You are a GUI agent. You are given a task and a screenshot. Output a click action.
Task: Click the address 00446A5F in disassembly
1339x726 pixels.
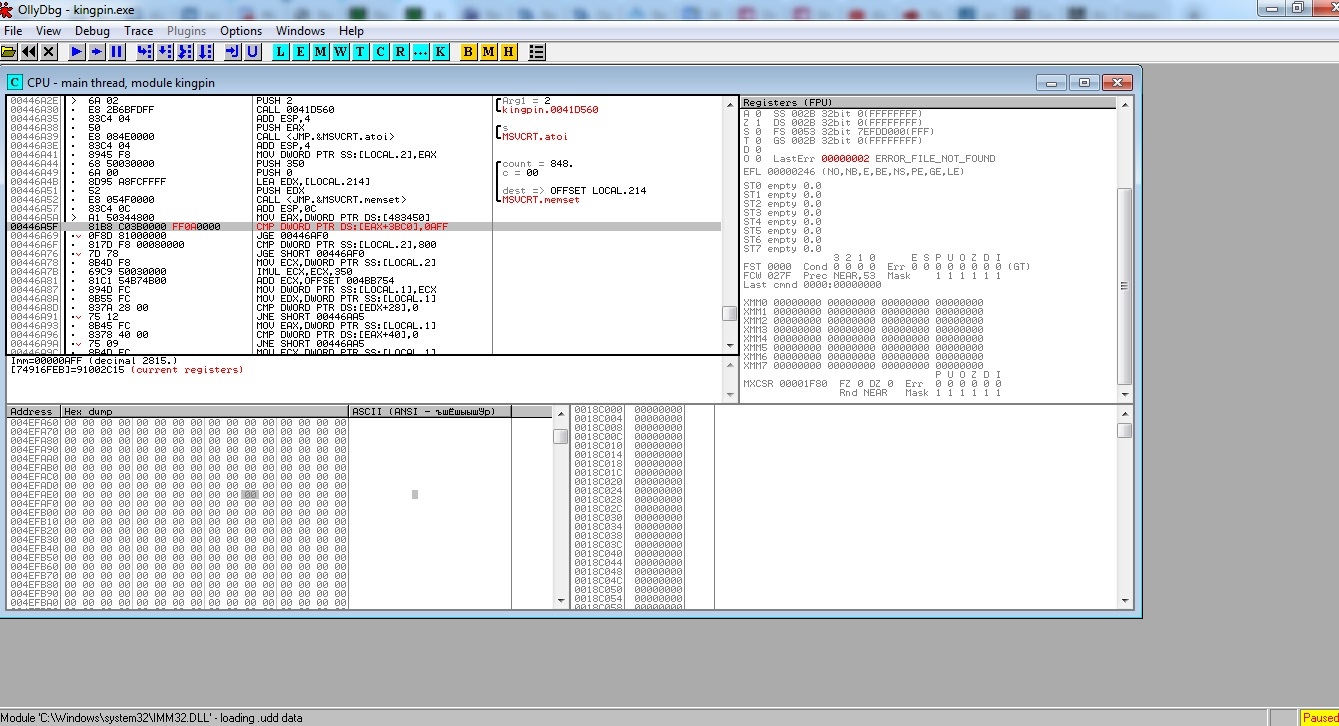point(33,227)
